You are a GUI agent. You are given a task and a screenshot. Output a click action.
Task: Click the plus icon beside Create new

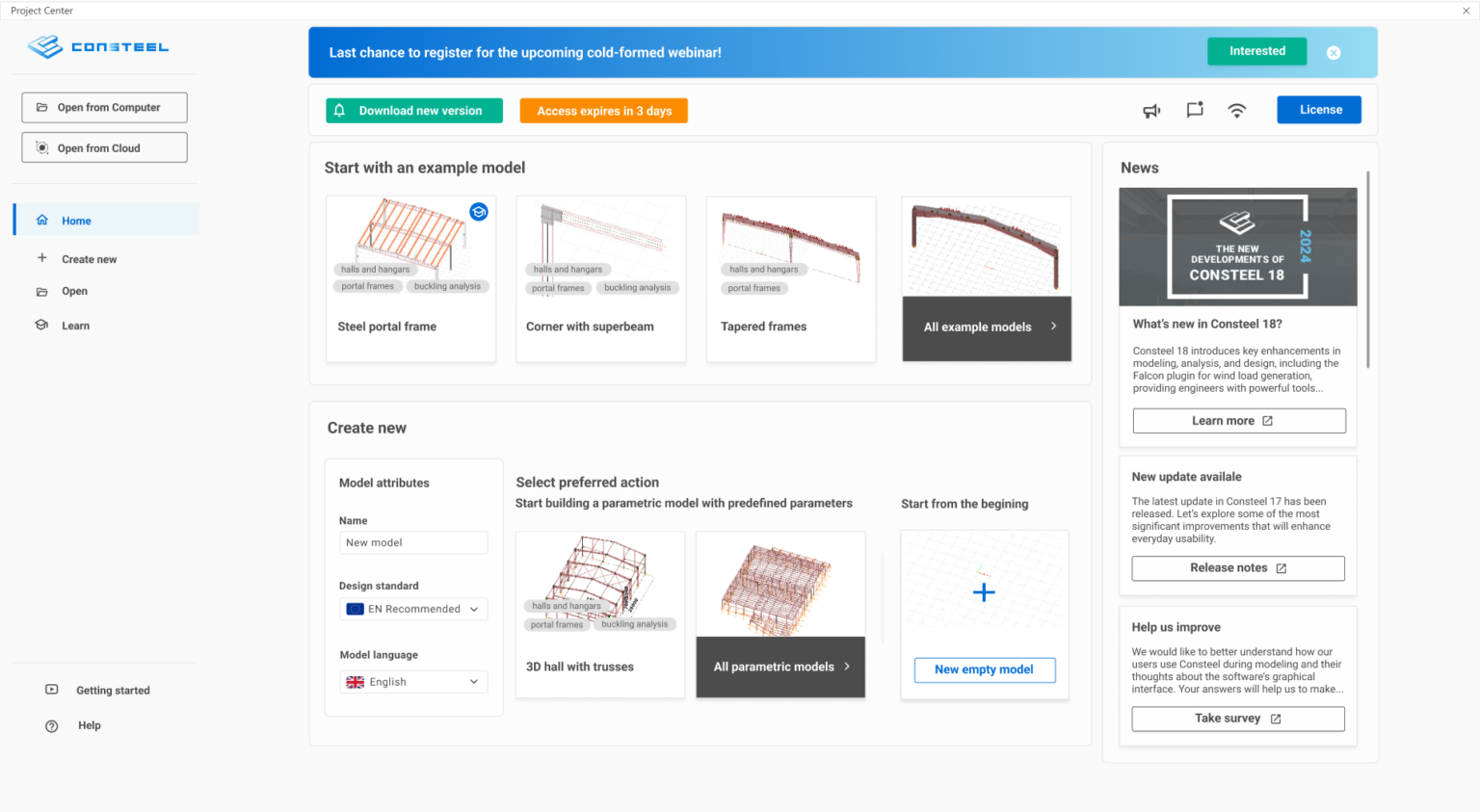(41, 257)
